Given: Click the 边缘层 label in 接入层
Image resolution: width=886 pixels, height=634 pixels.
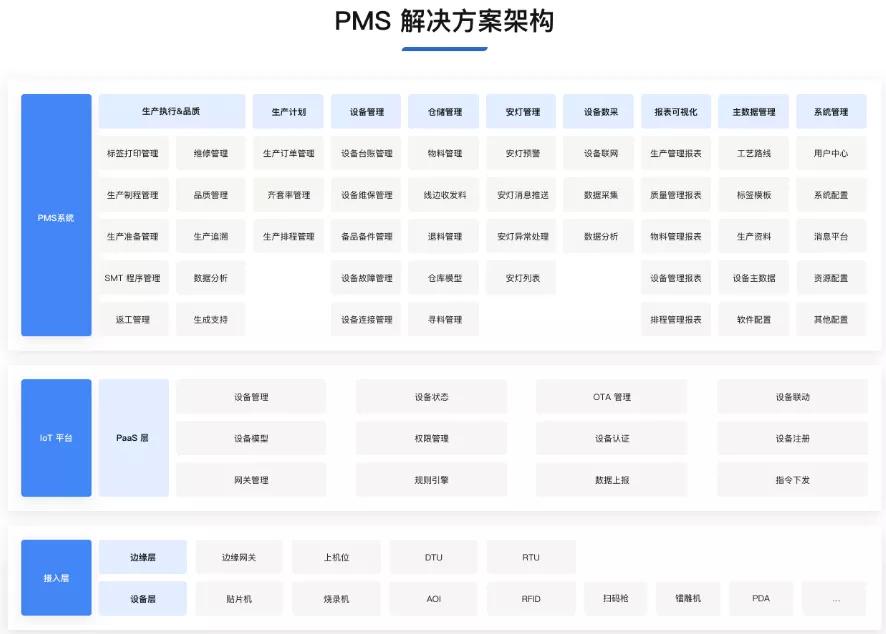Looking at the screenshot, I should (x=141, y=557).
